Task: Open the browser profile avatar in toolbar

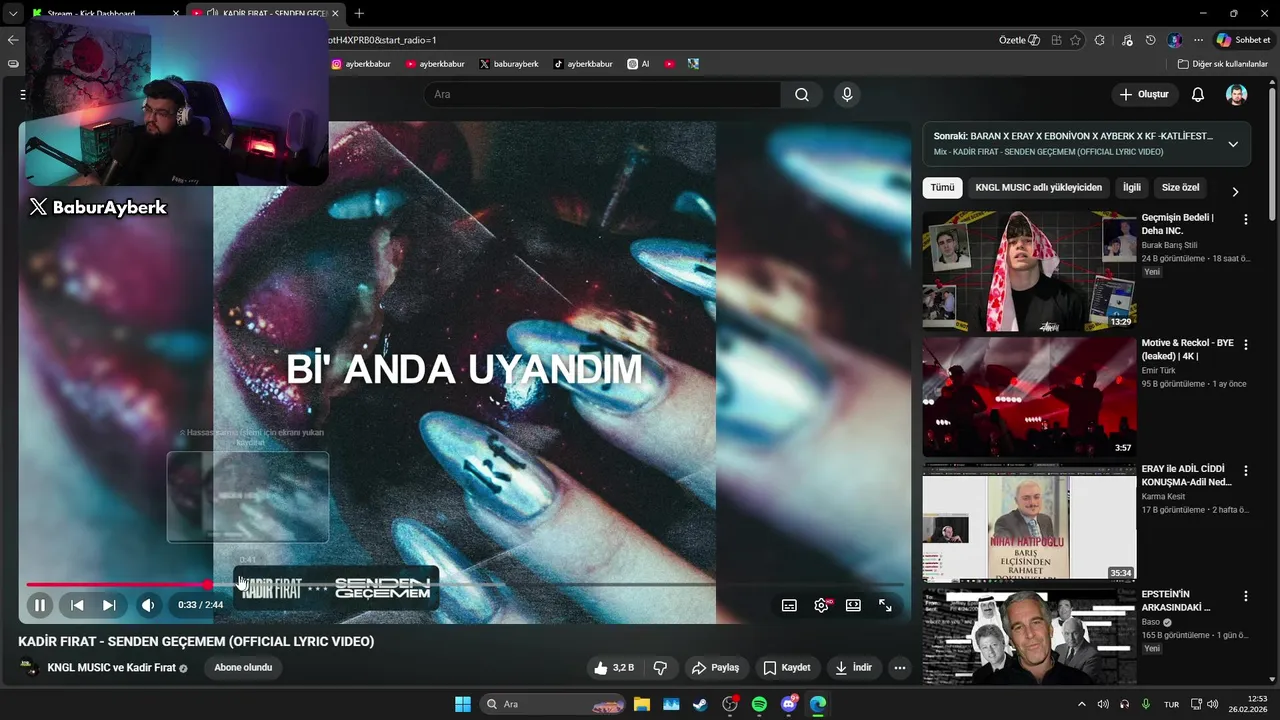Action: click(1175, 40)
